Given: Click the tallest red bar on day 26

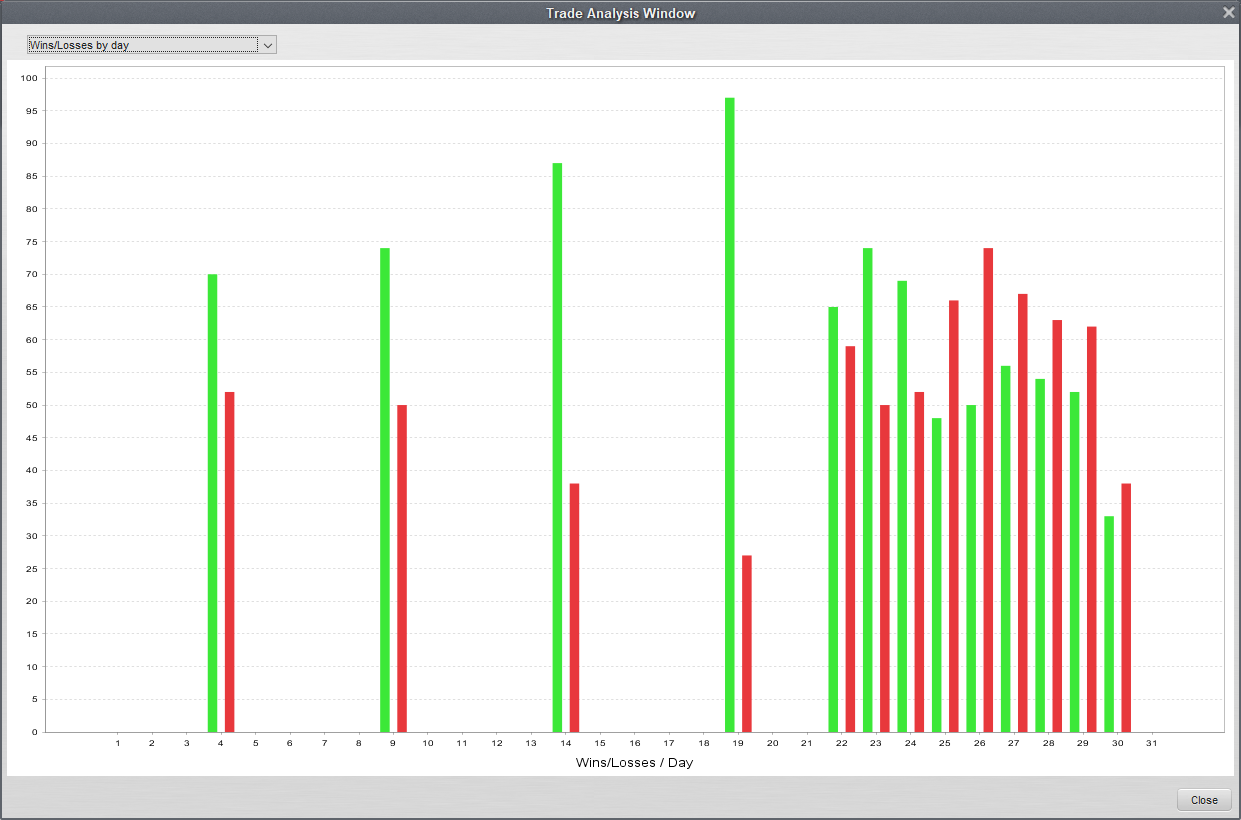Looking at the screenshot, I should [x=988, y=490].
